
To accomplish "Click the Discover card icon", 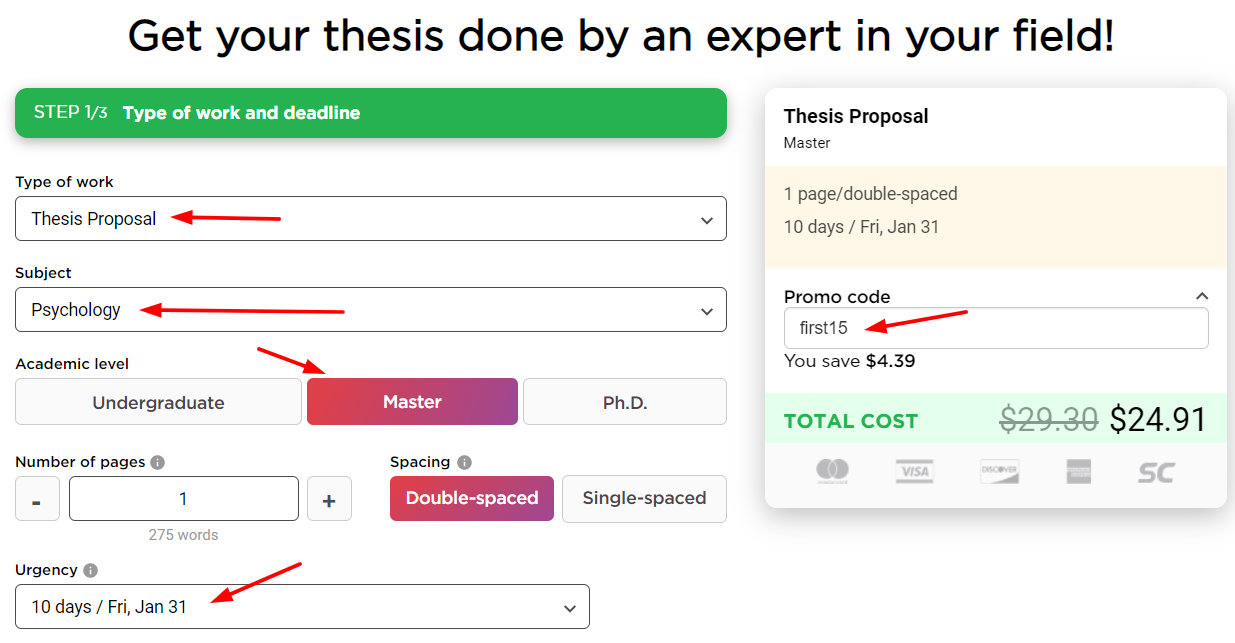I will (999, 472).
